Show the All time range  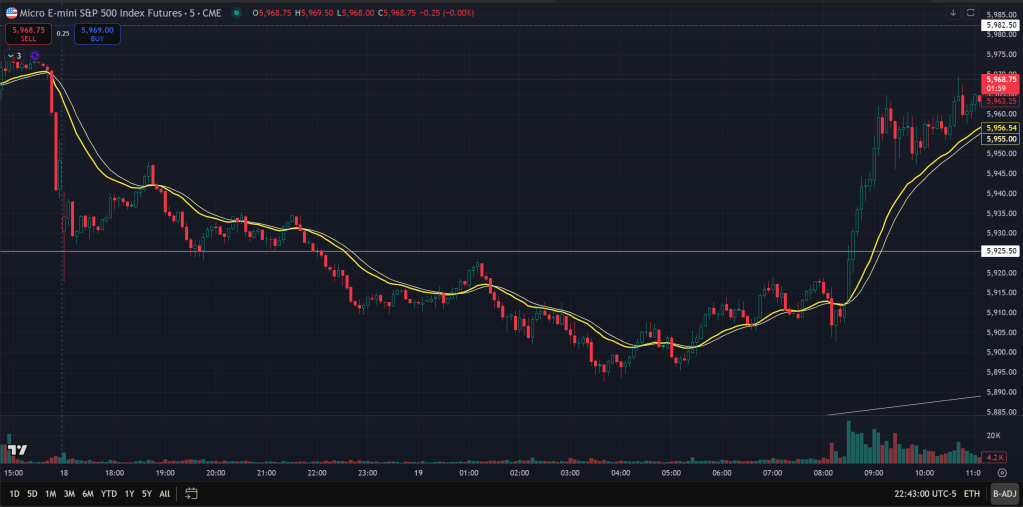[x=164, y=493]
